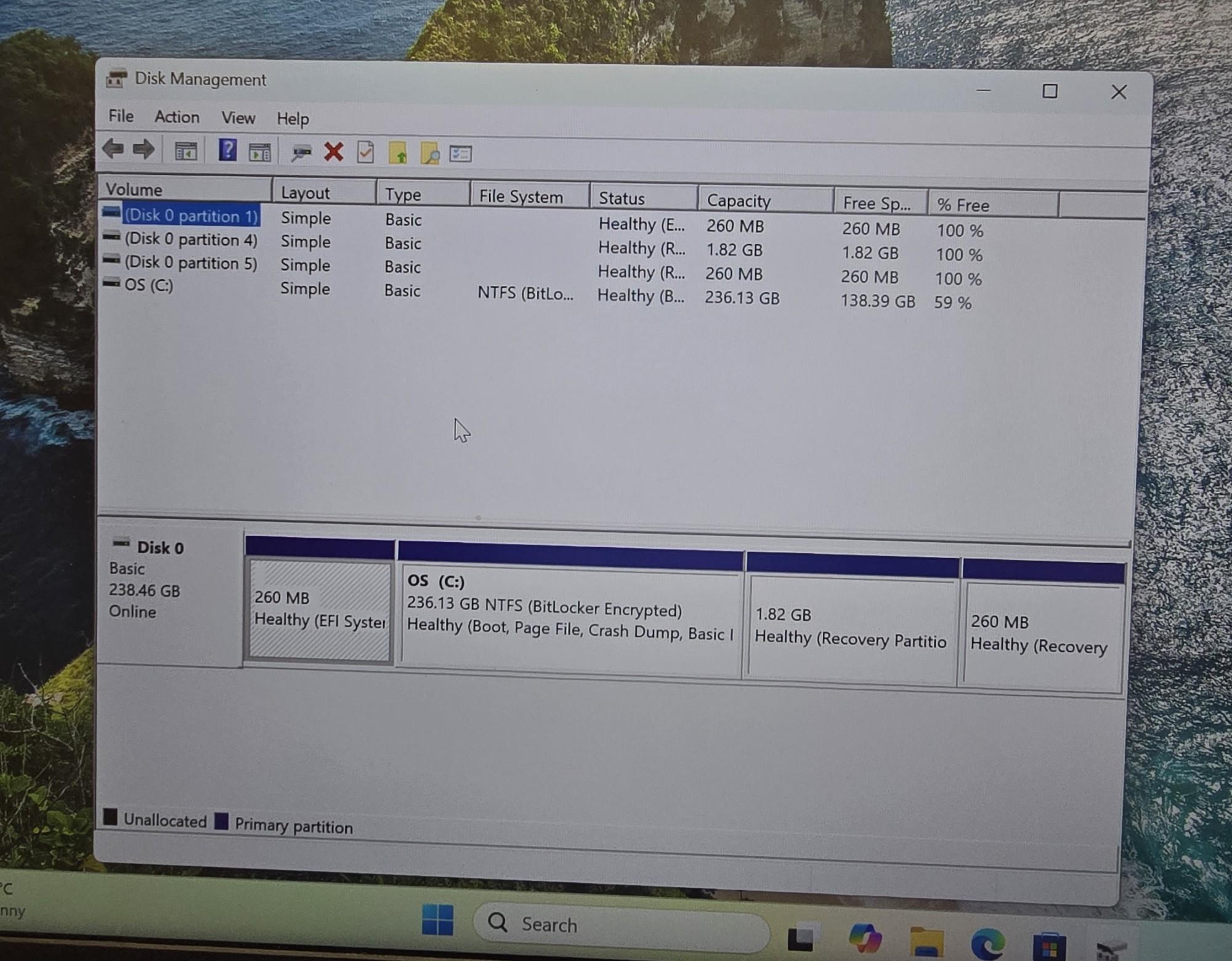
Task: Open the Help menu
Action: tap(293, 119)
